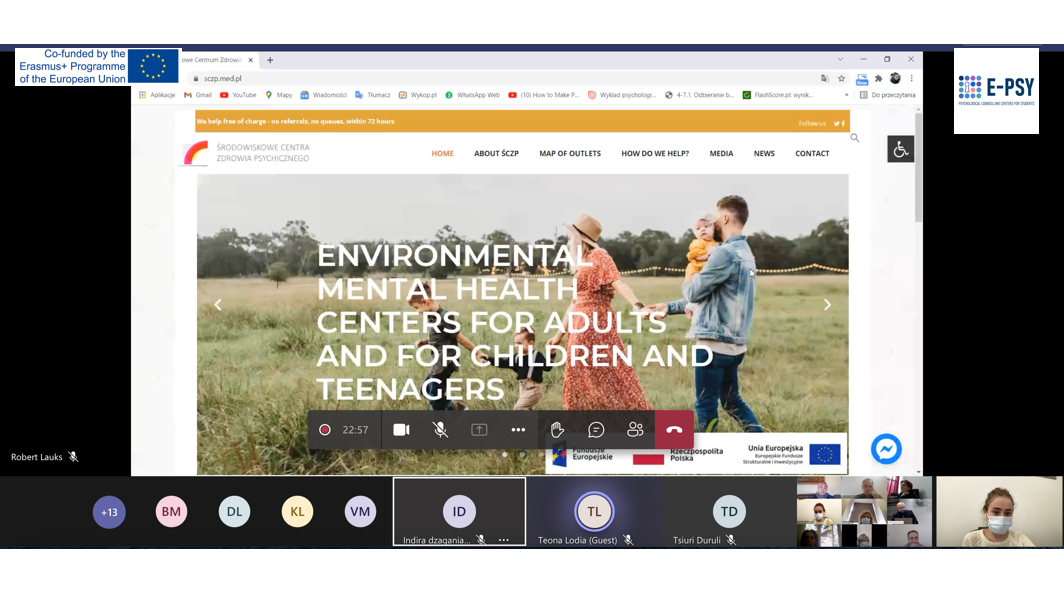Select the TL avatar of Teona Lodia
Image resolution: width=1064 pixels, height=590 pixels.
point(594,511)
